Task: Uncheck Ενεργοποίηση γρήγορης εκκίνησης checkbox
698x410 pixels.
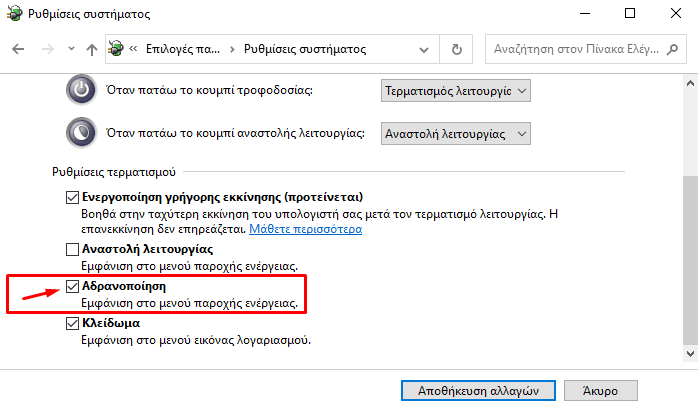Action: [72, 197]
